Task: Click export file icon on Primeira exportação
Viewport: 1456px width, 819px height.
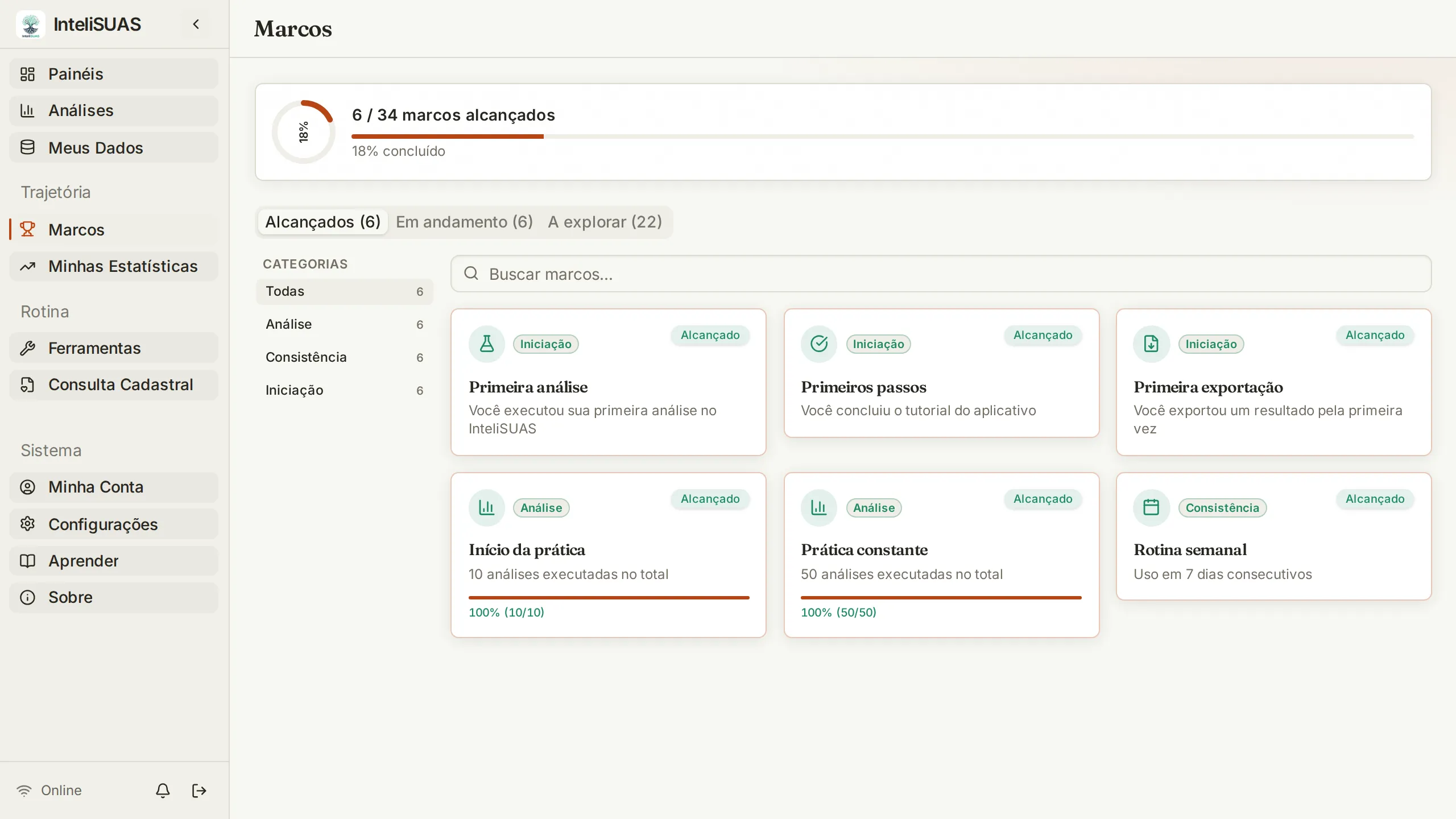Action: [x=1151, y=344]
